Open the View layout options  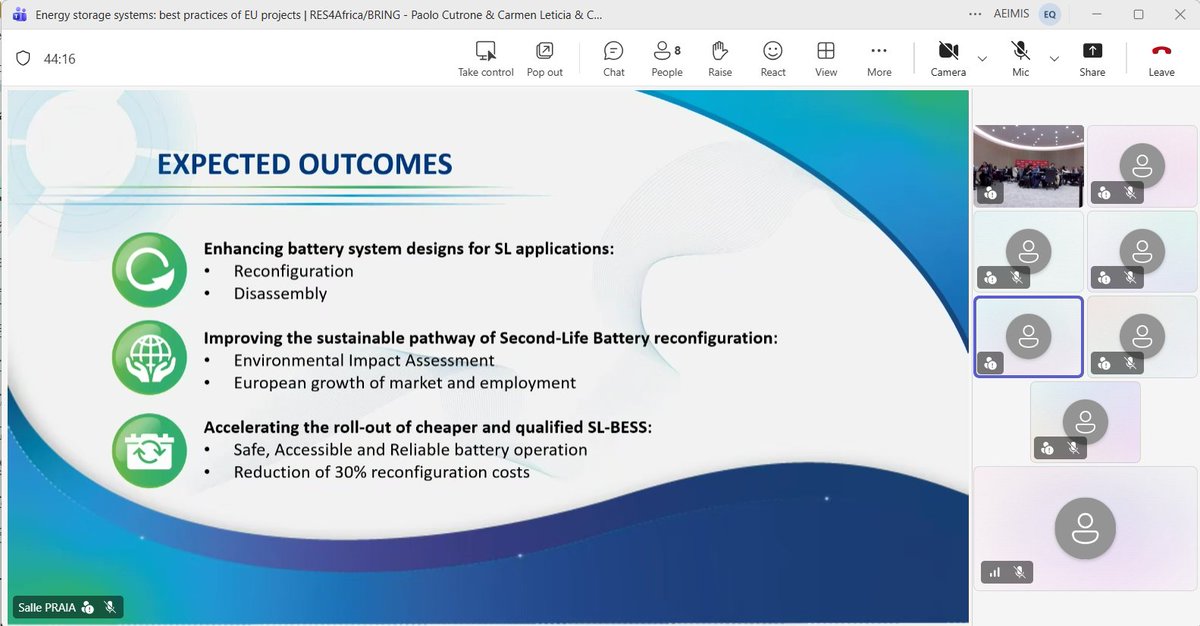826,59
